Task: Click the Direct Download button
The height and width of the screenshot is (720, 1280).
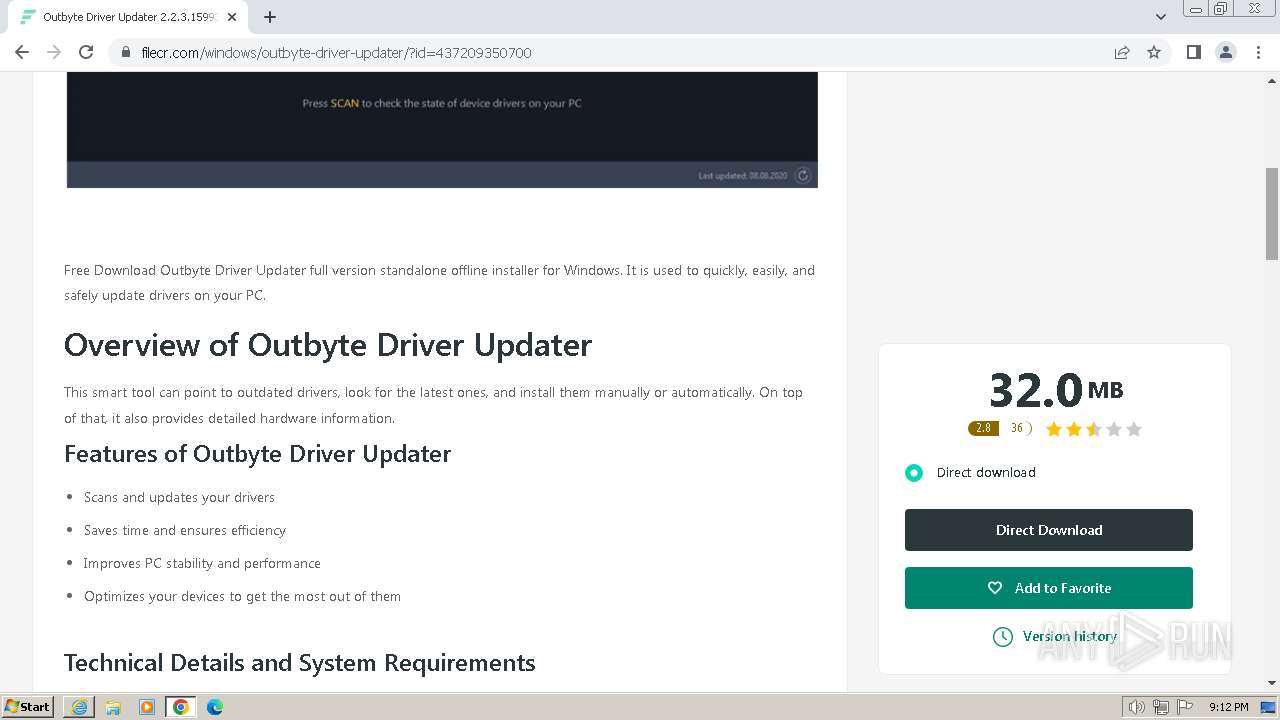Action: (1049, 530)
